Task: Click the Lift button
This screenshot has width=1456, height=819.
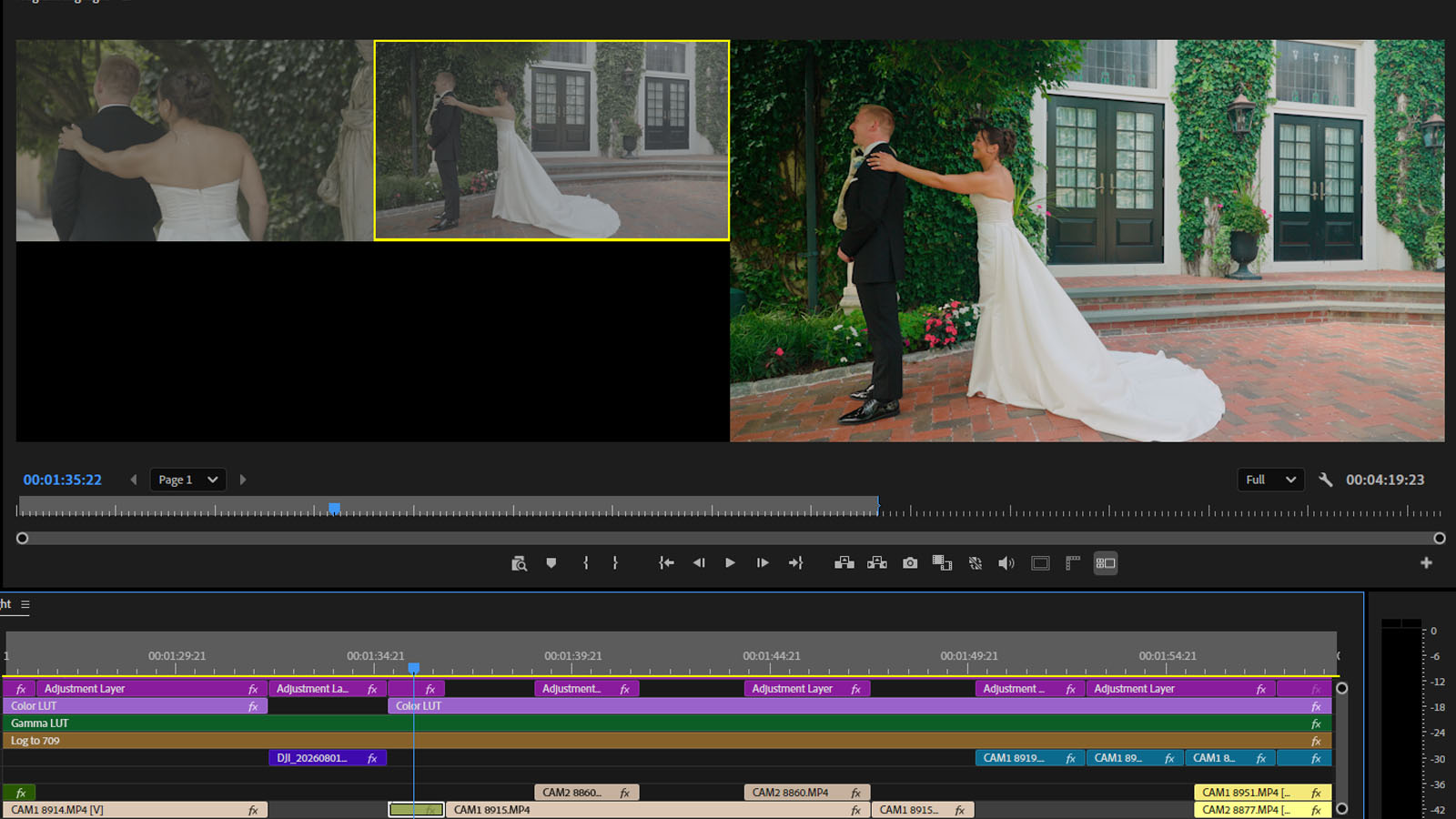Action: [844, 563]
